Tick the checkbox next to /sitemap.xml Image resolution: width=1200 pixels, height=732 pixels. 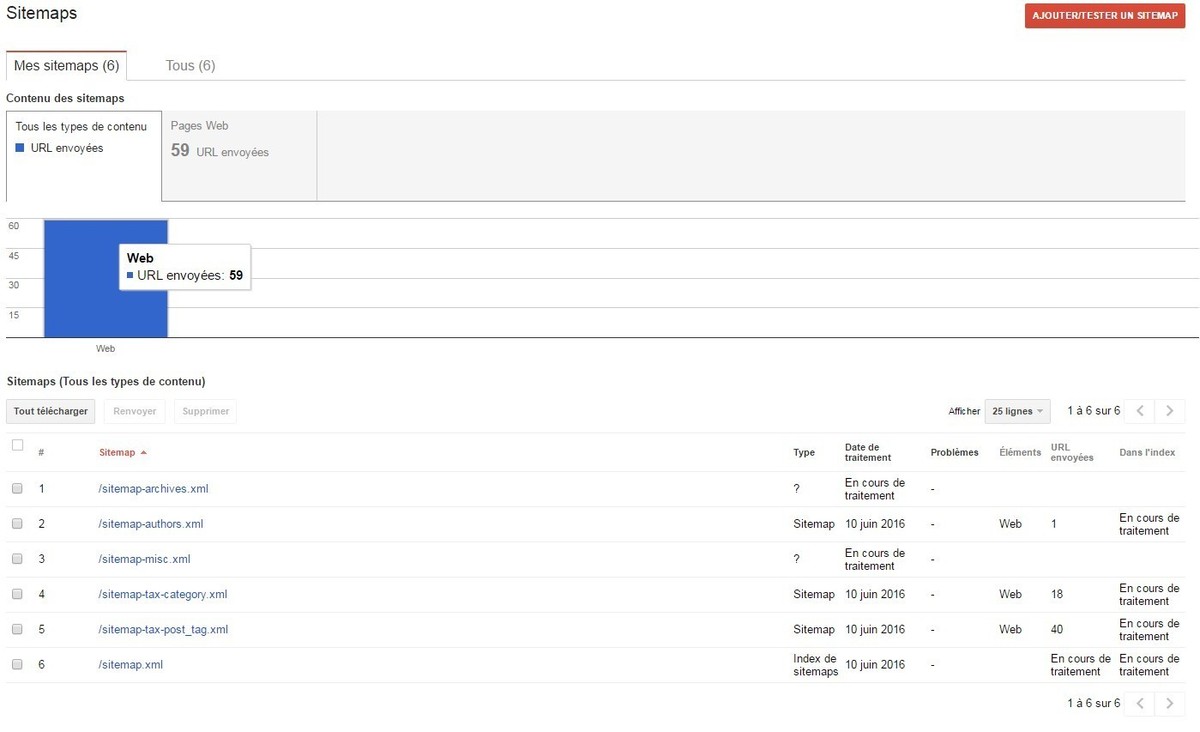(x=17, y=664)
